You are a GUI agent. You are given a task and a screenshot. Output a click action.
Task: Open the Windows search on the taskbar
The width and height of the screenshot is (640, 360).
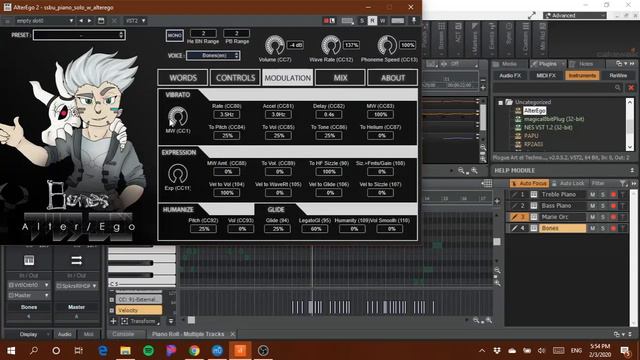34,351
